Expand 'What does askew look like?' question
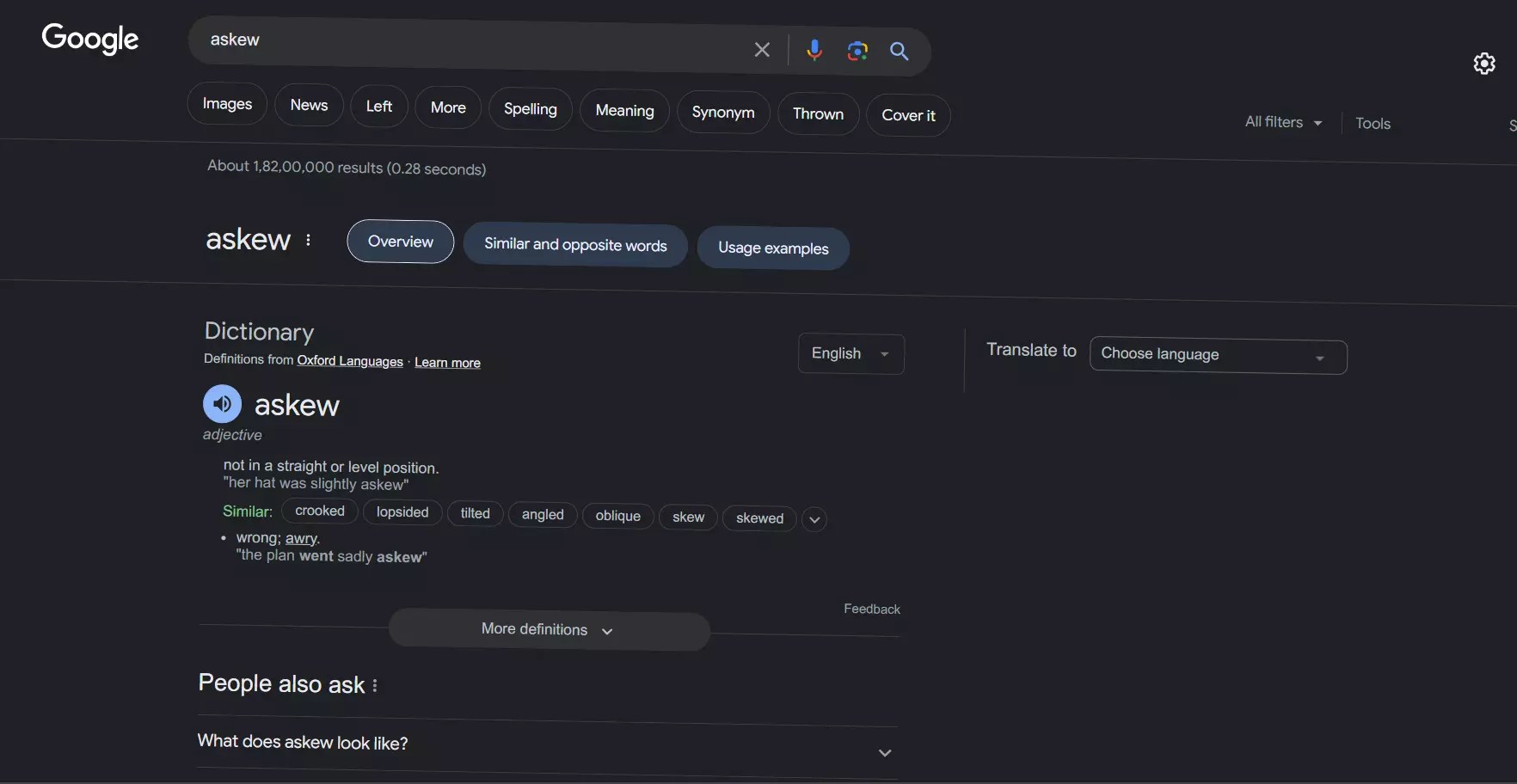 885,752
